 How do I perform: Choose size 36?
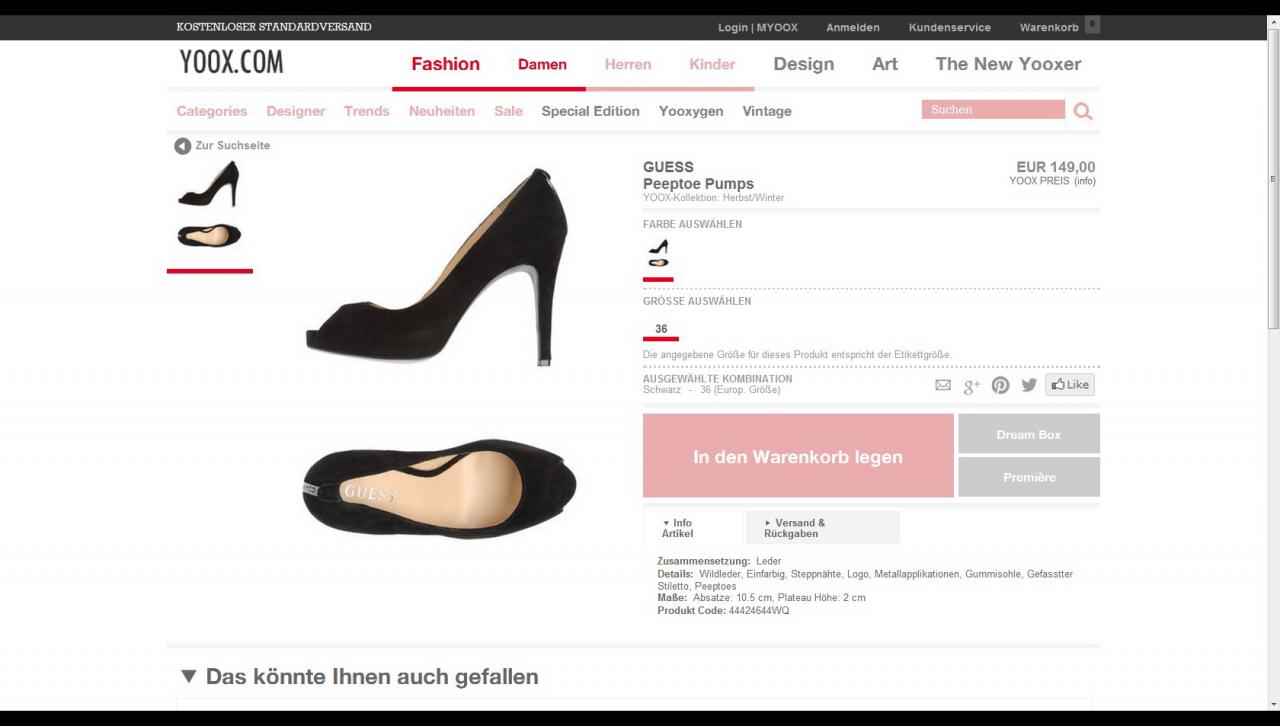point(661,329)
